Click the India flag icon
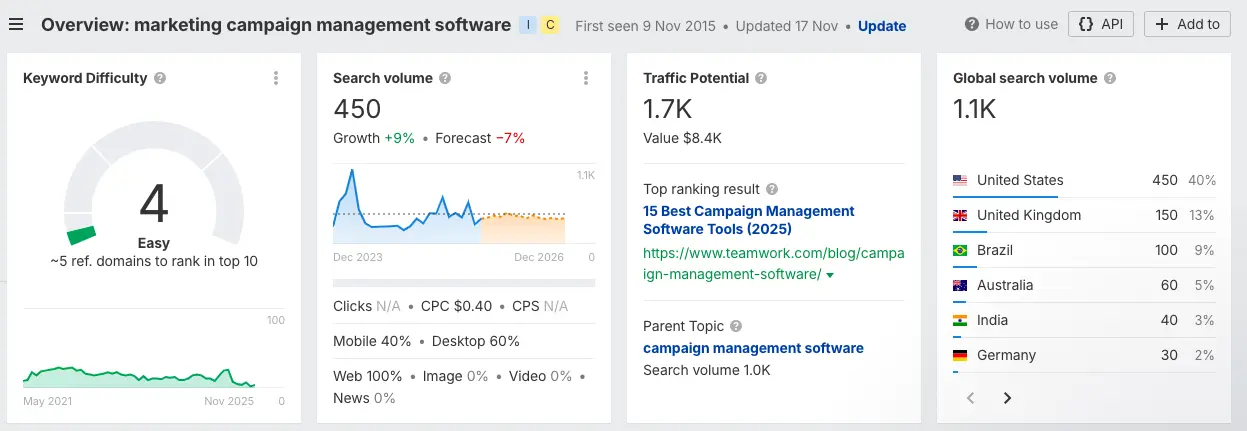This screenshot has width=1247, height=431. (x=960, y=321)
